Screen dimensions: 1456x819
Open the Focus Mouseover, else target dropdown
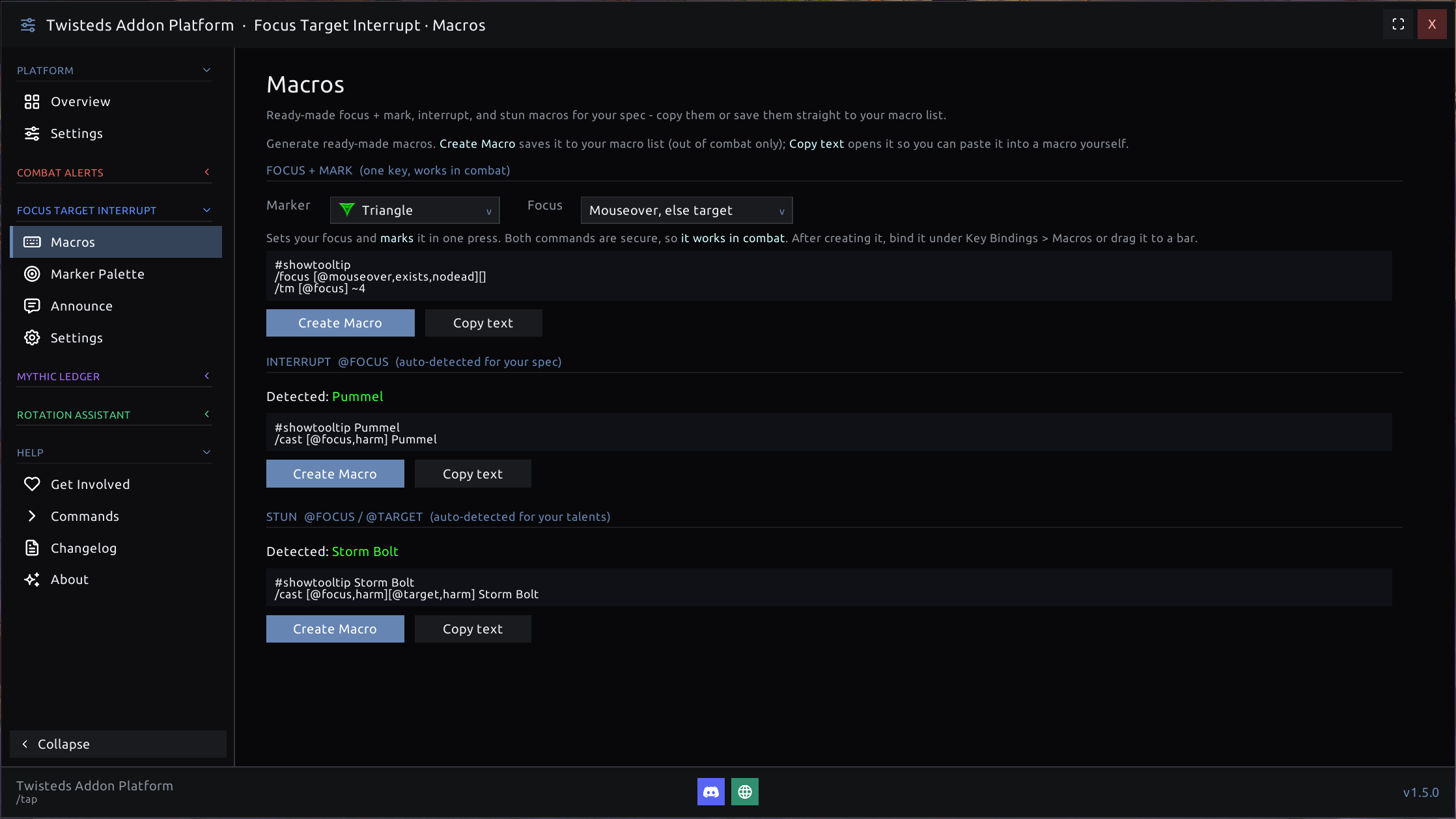pyautogui.click(x=686, y=210)
